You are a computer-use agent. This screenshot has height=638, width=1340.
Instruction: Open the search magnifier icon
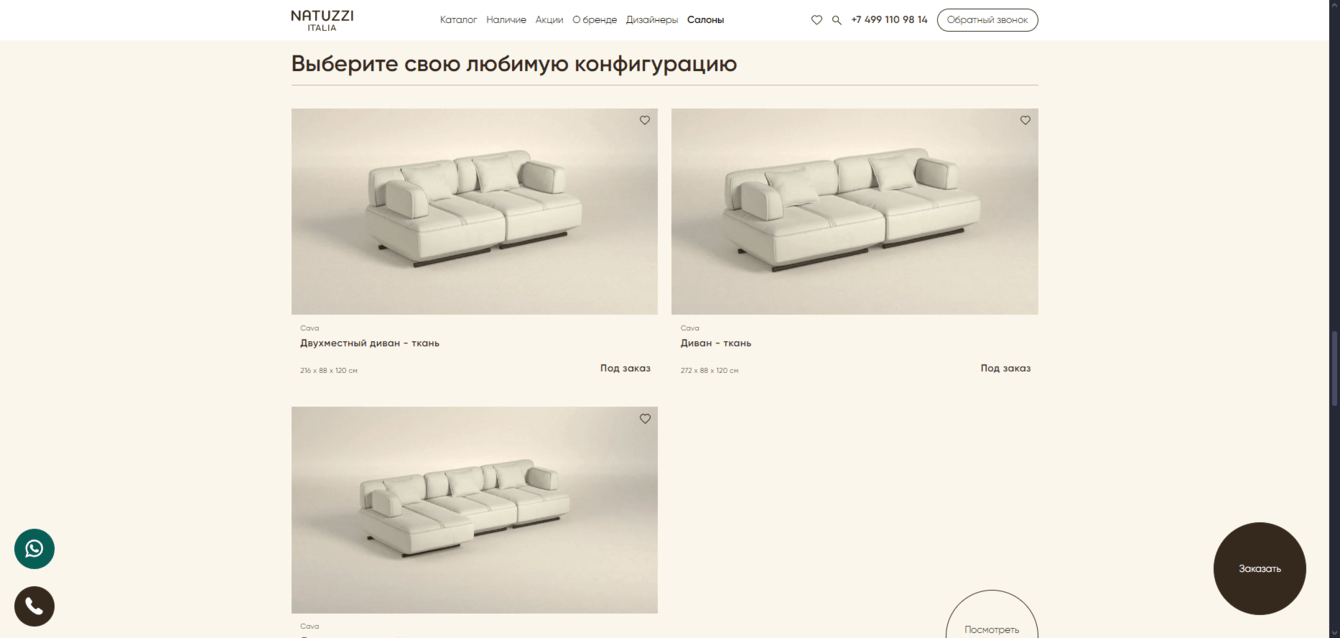point(837,20)
